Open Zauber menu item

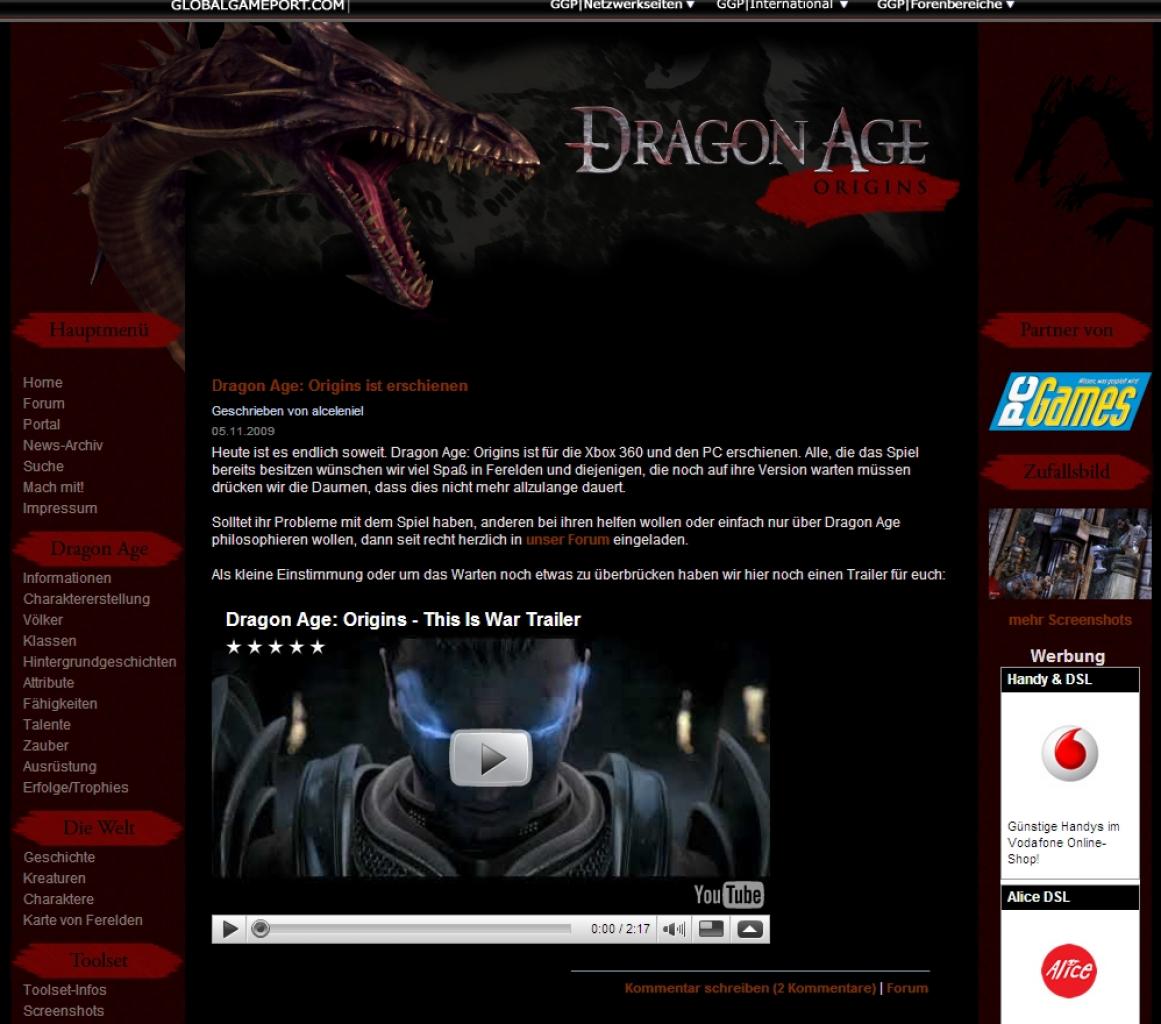45,746
